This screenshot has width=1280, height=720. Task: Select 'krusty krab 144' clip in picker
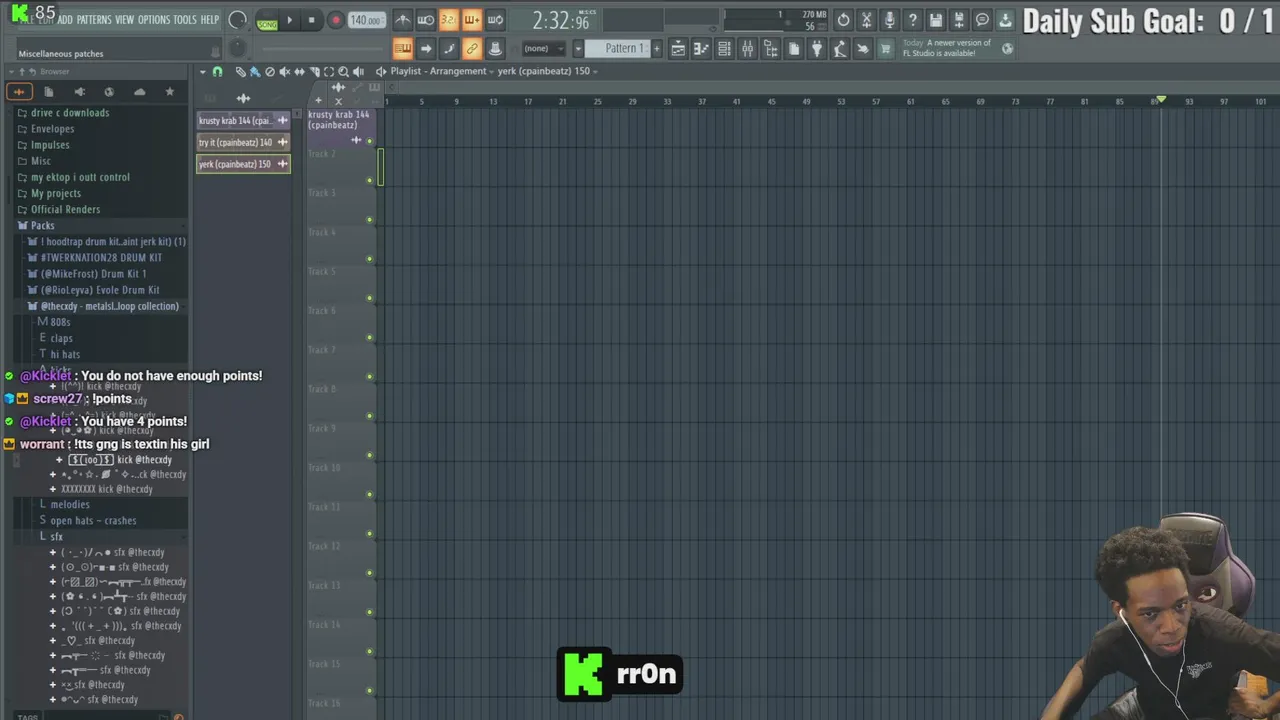tap(243, 120)
